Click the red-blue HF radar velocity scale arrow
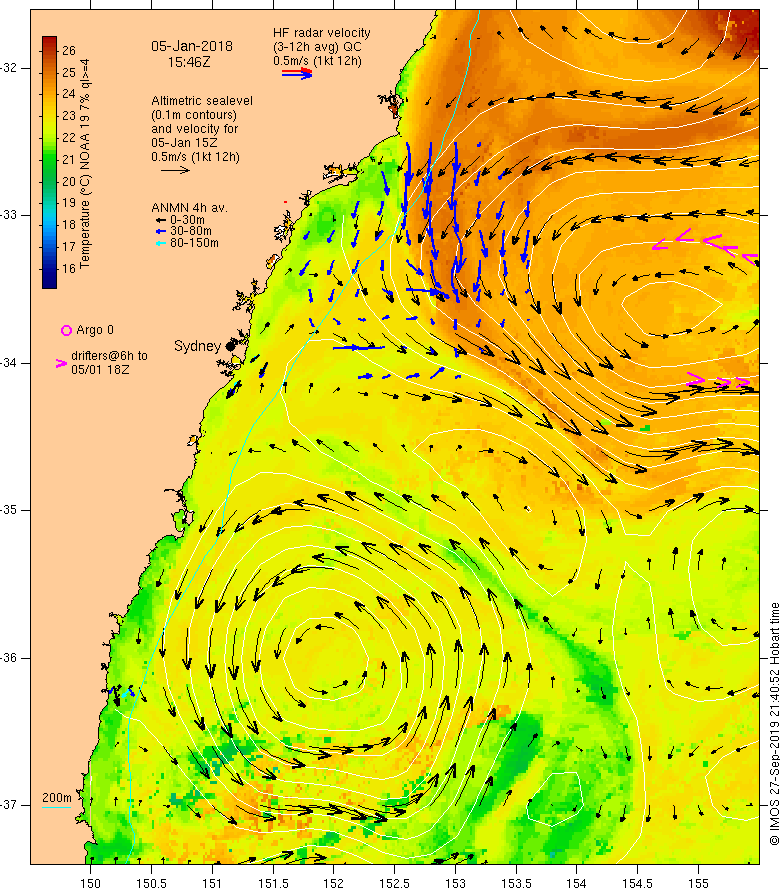 point(297,73)
